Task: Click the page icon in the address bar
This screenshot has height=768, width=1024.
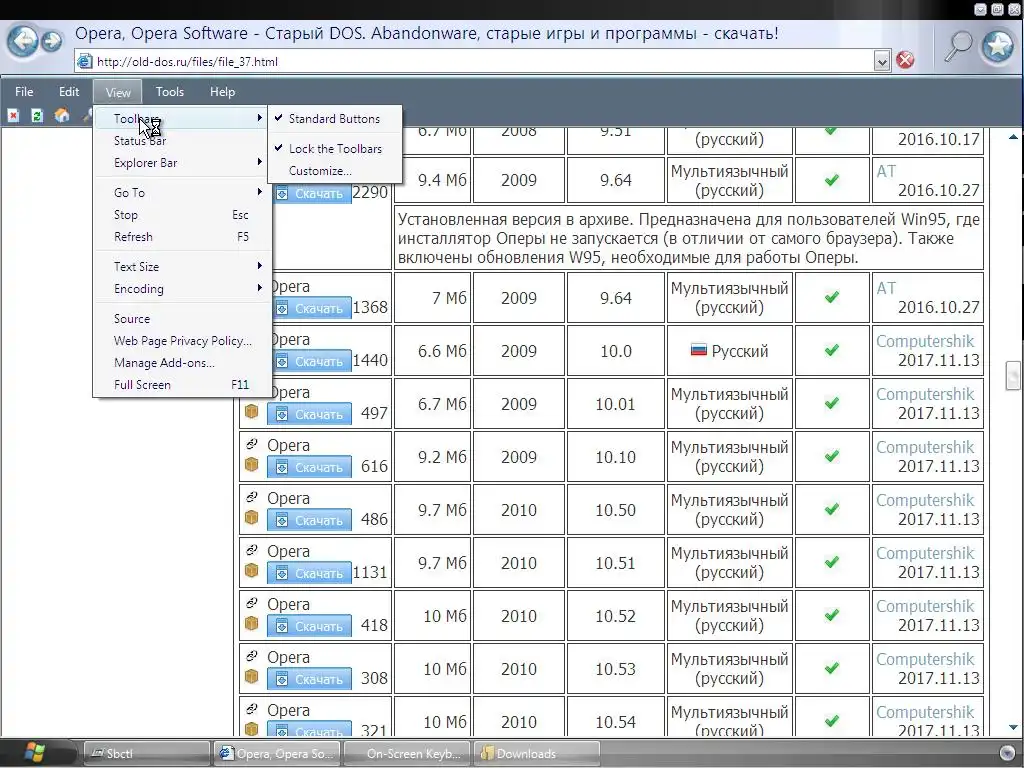Action: (84, 61)
